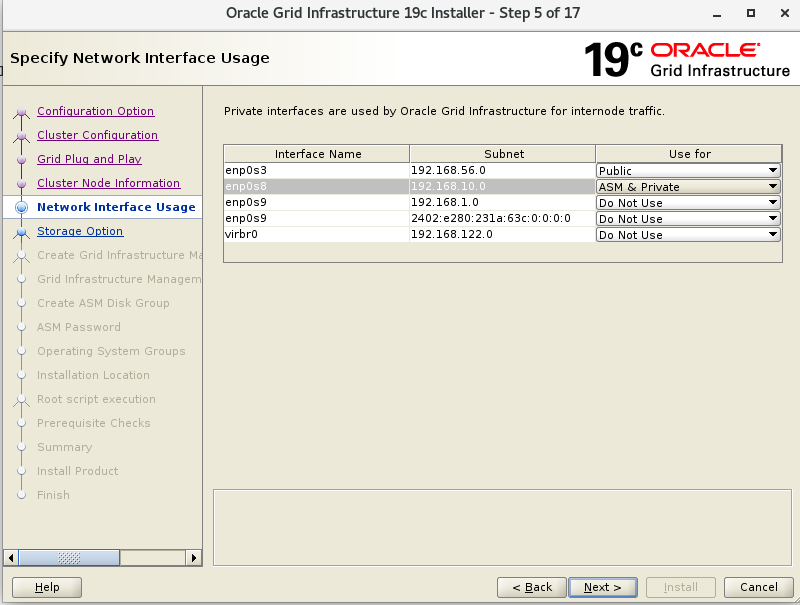The image size is (800, 605).
Task: Open Use for dropdown for IPv6 enp0s9 row
Action: pyautogui.click(x=688, y=219)
